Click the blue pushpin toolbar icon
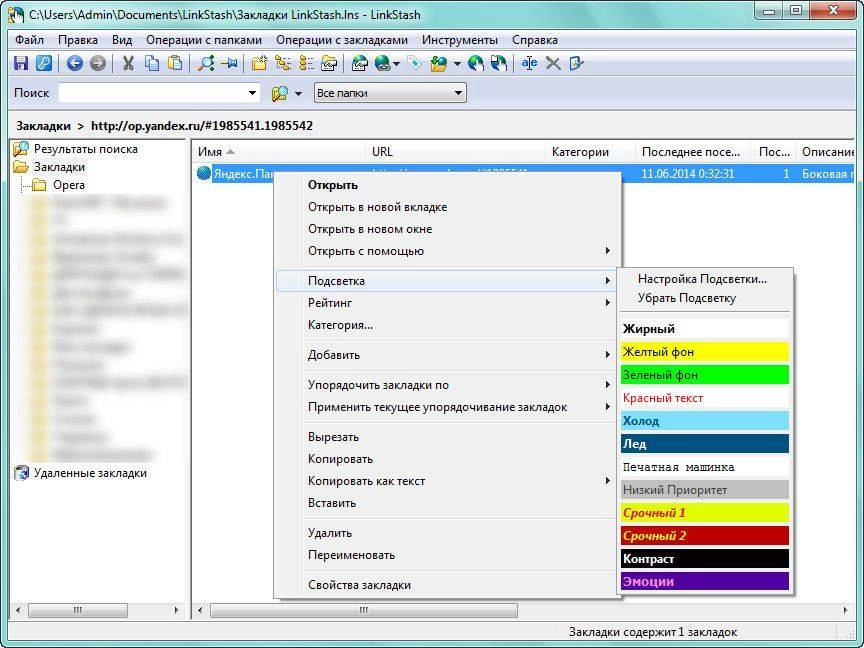Image resolution: width=864 pixels, height=648 pixels. coord(229,63)
